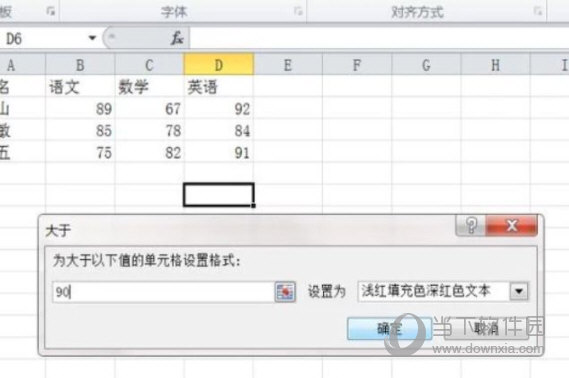The height and width of the screenshot is (378, 569).
Task: Open the 字体 group dialog launcher
Action: click(x=298, y=11)
